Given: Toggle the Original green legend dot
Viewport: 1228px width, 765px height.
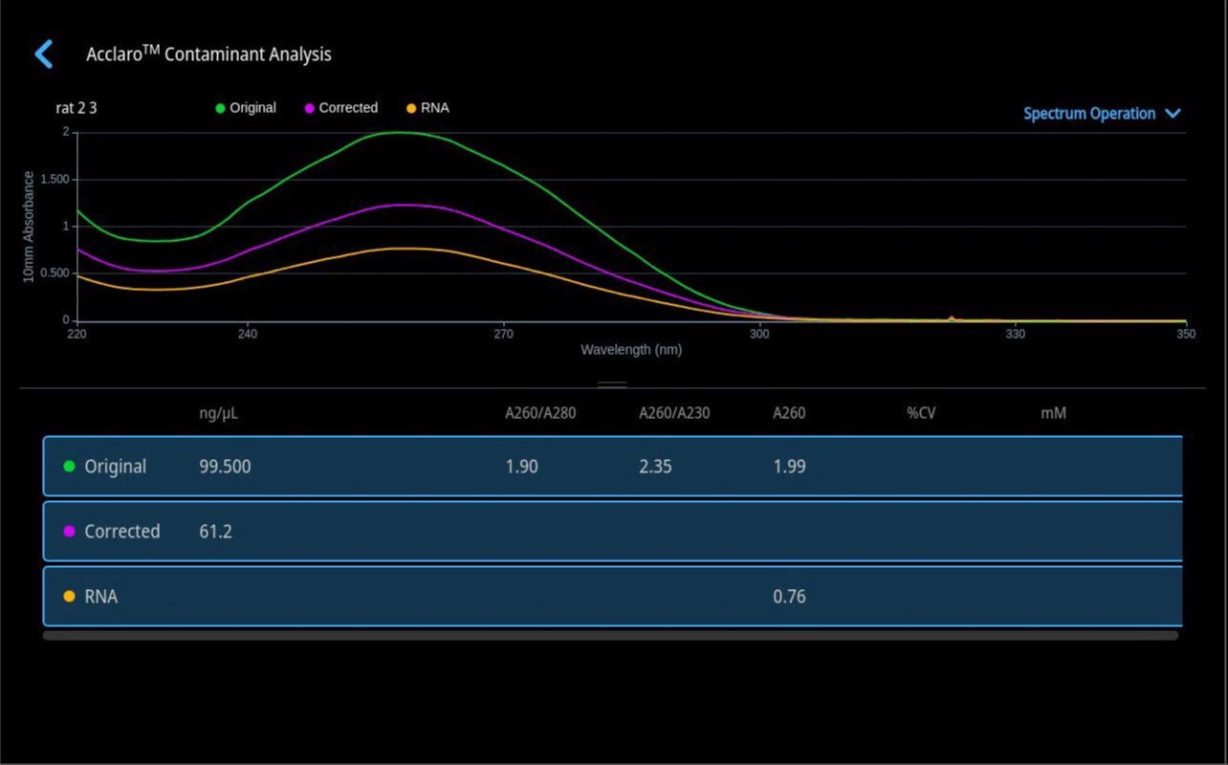Looking at the screenshot, I should [x=220, y=108].
